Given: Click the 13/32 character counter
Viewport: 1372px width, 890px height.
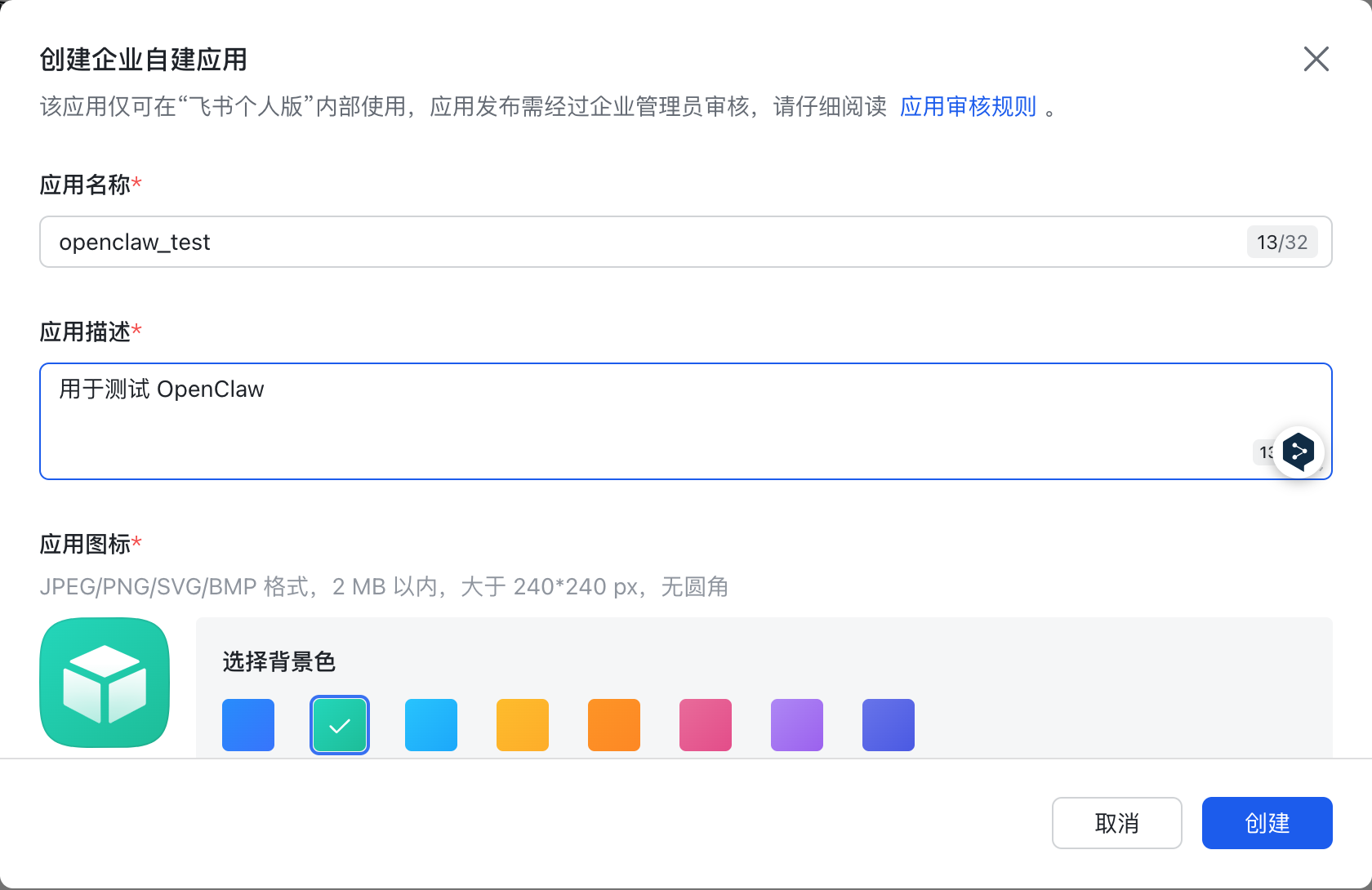Looking at the screenshot, I should tap(1282, 243).
